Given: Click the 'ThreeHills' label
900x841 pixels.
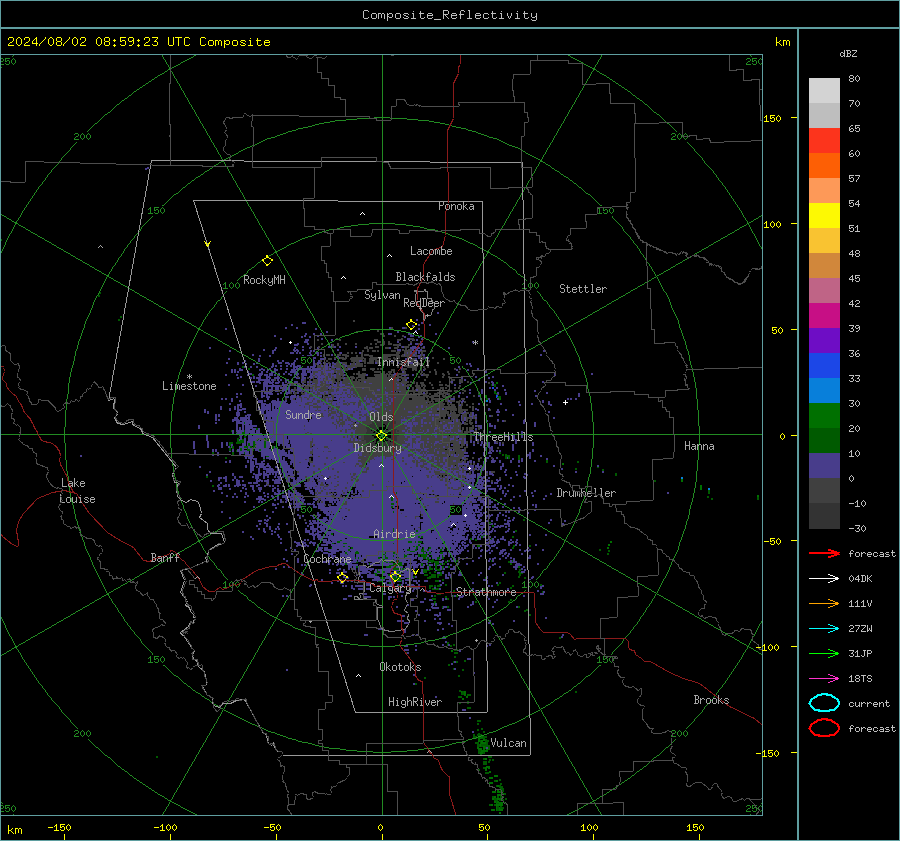Looking at the screenshot, I should (503, 437).
